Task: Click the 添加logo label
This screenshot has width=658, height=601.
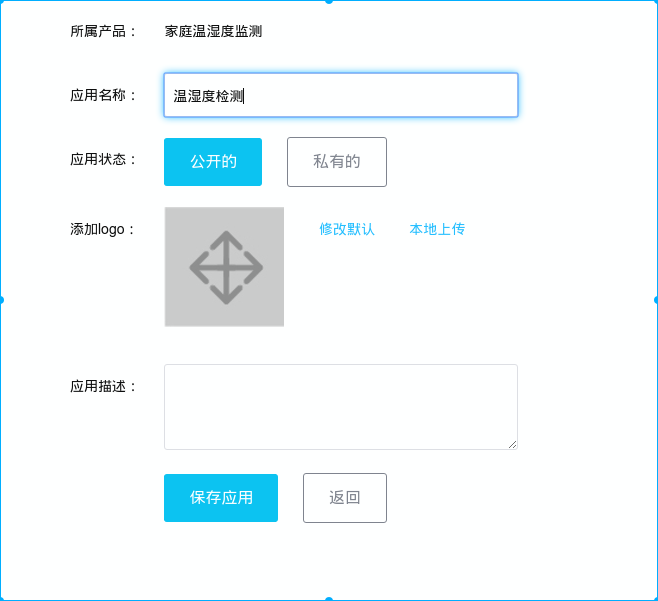Action: click(102, 229)
